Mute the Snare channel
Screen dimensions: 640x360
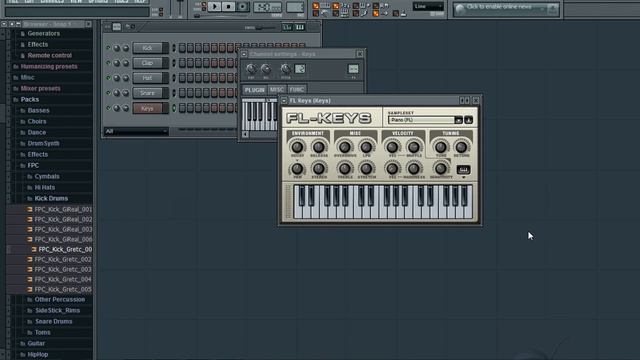pyautogui.click(x=108, y=93)
